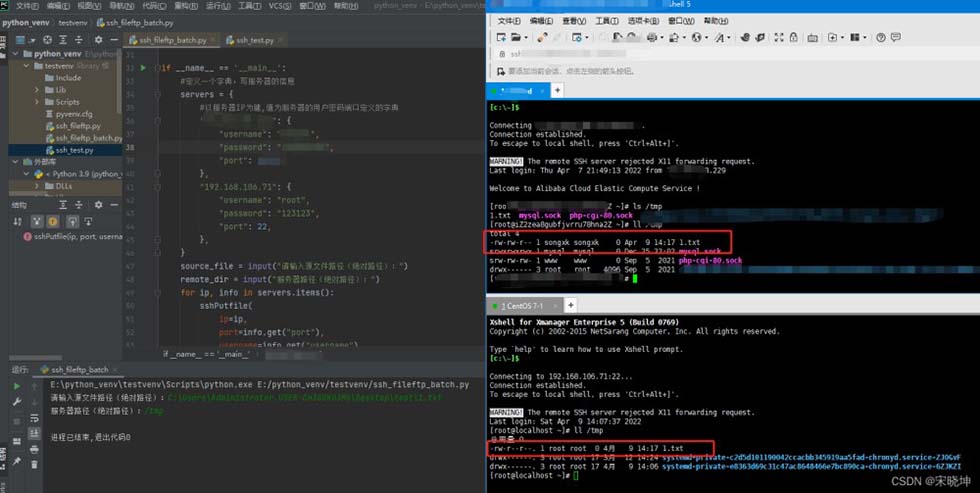Click python_venv in the breadcrumb bar

pos(26,22)
